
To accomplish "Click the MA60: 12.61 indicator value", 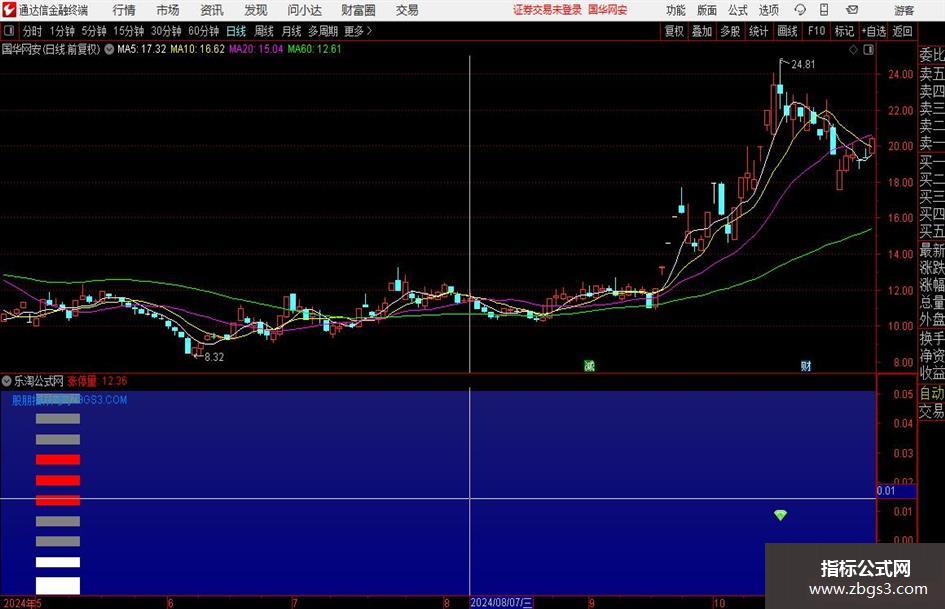I will [314, 49].
